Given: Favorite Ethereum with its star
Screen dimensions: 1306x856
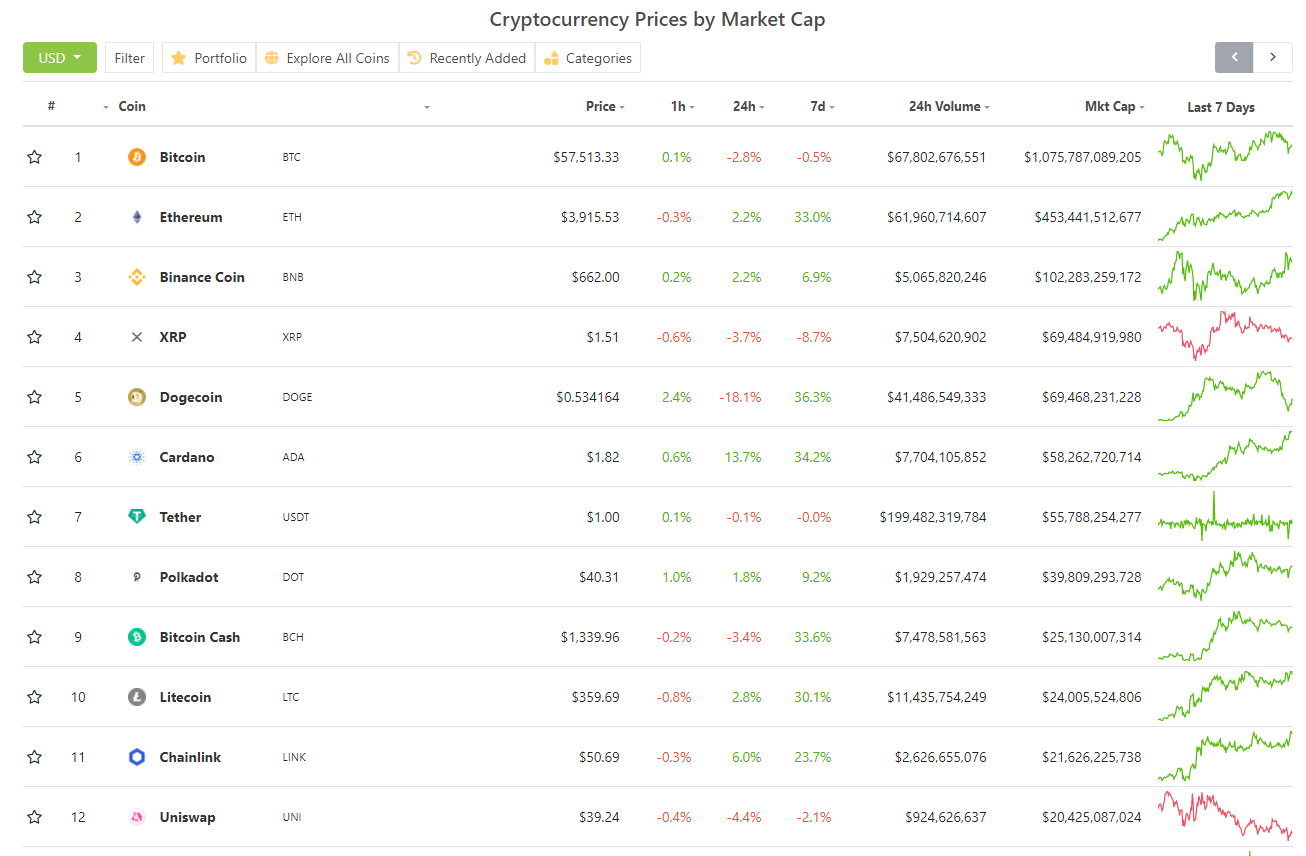Looking at the screenshot, I should tap(35, 217).
